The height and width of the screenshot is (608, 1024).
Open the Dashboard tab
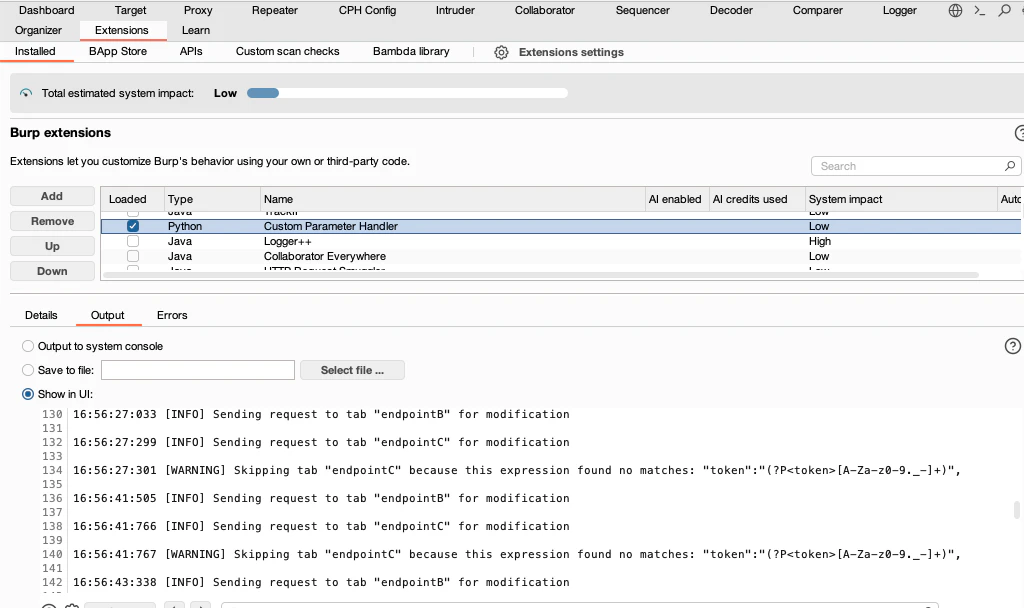[46, 10]
